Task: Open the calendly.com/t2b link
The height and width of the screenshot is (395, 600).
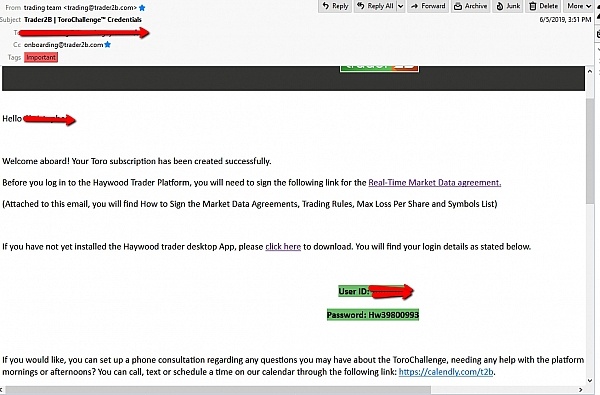Action: [446, 372]
